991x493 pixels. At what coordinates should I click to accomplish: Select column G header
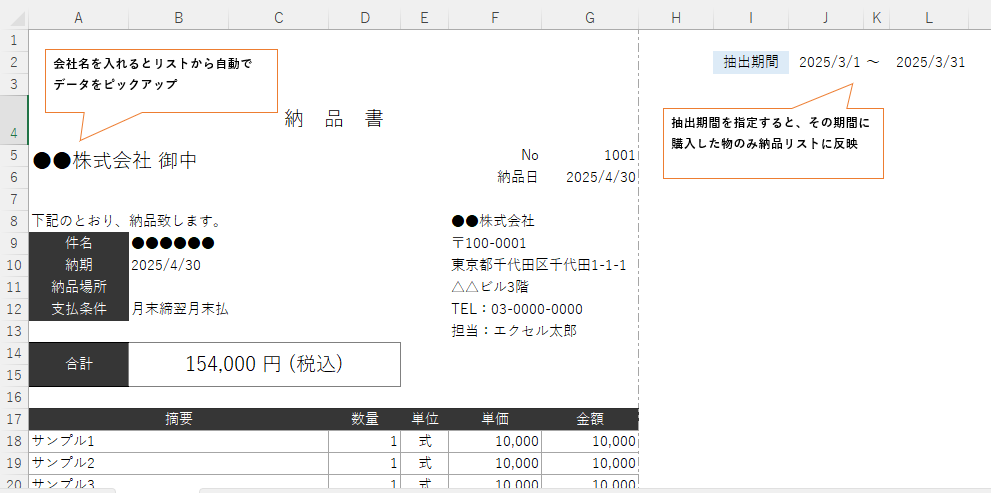click(x=590, y=18)
